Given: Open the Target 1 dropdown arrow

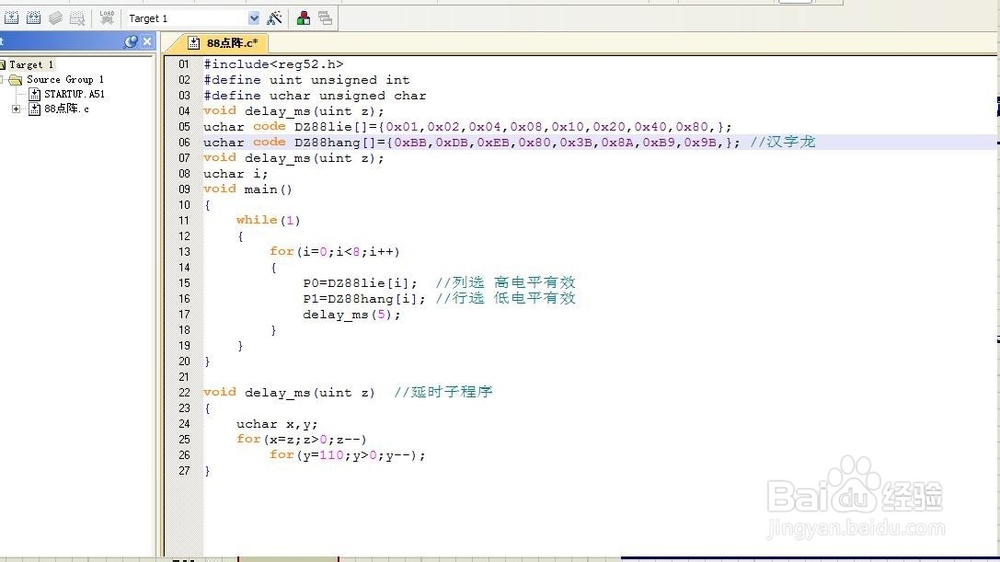Looking at the screenshot, I should click(x=253, y=18).
